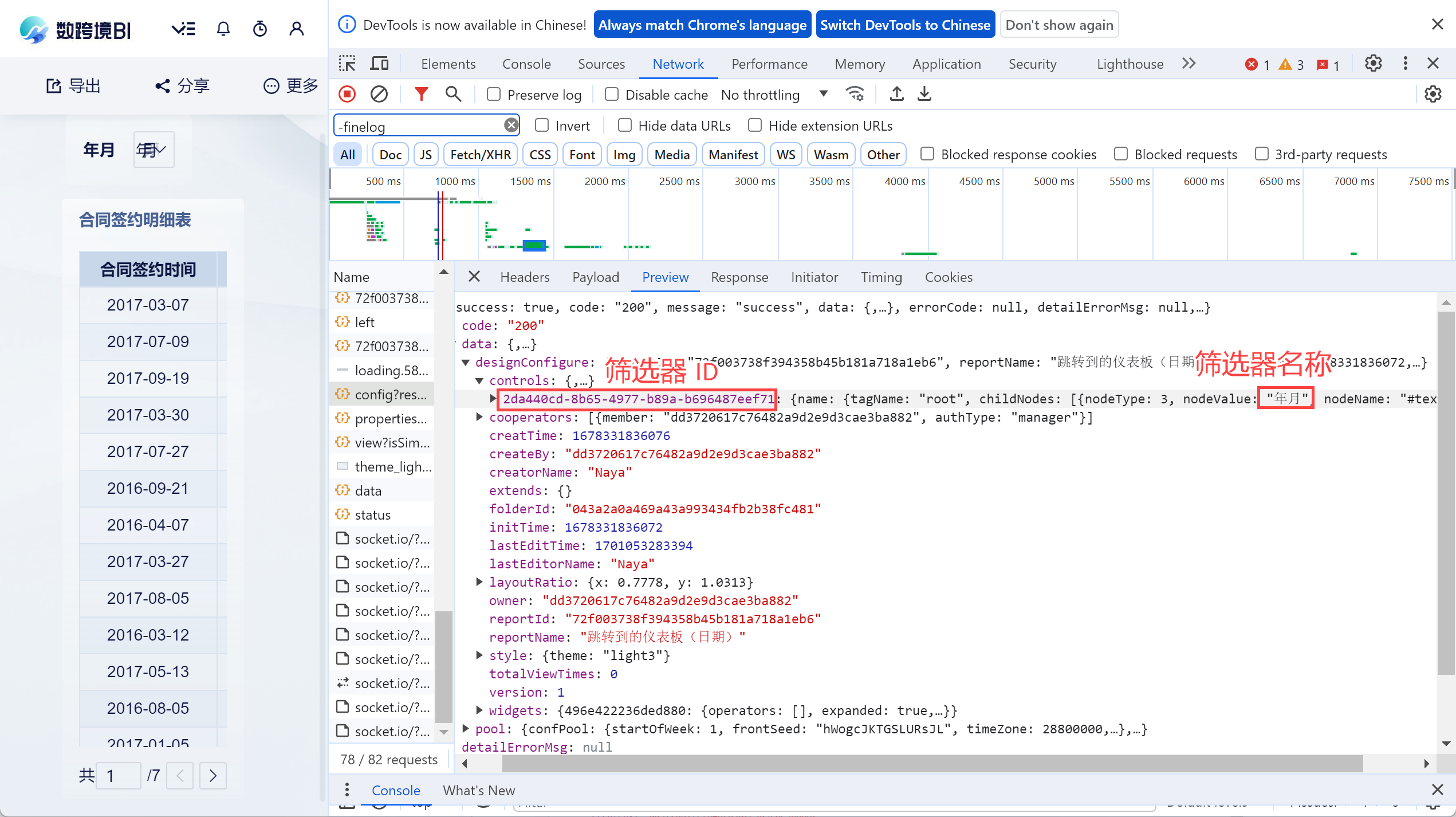Tick the Hide data URLs checkbox
Screen dimensions: 1456x817
[625, 125]
